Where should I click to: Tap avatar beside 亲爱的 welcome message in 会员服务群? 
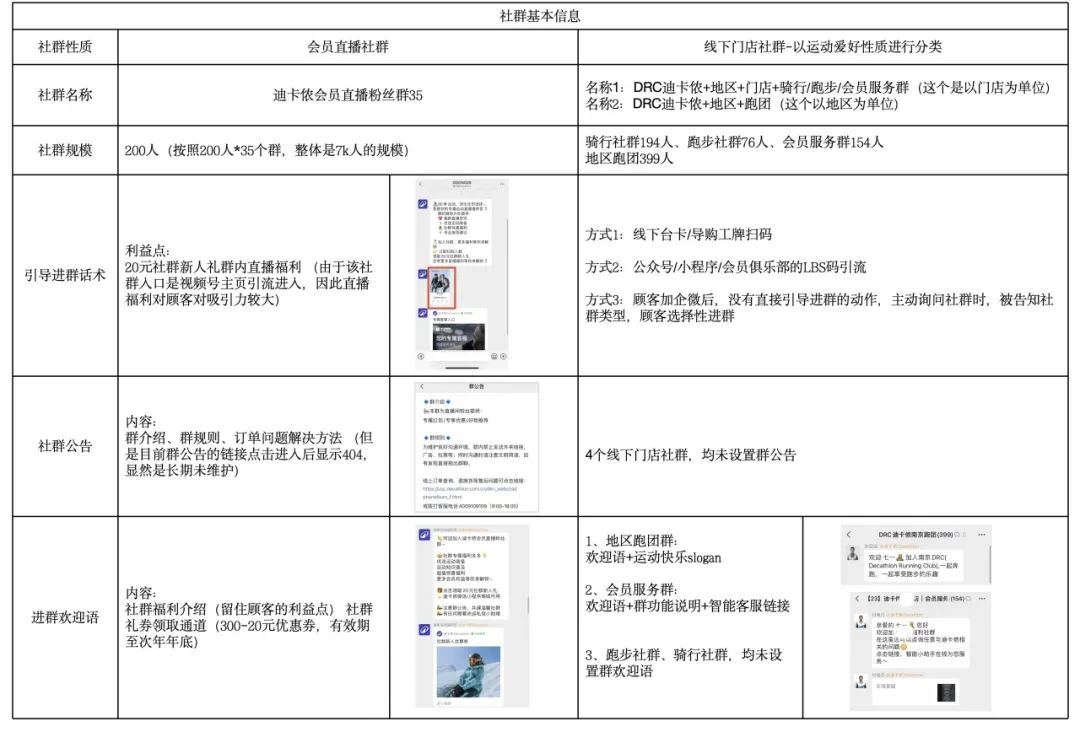click(861, 622)
